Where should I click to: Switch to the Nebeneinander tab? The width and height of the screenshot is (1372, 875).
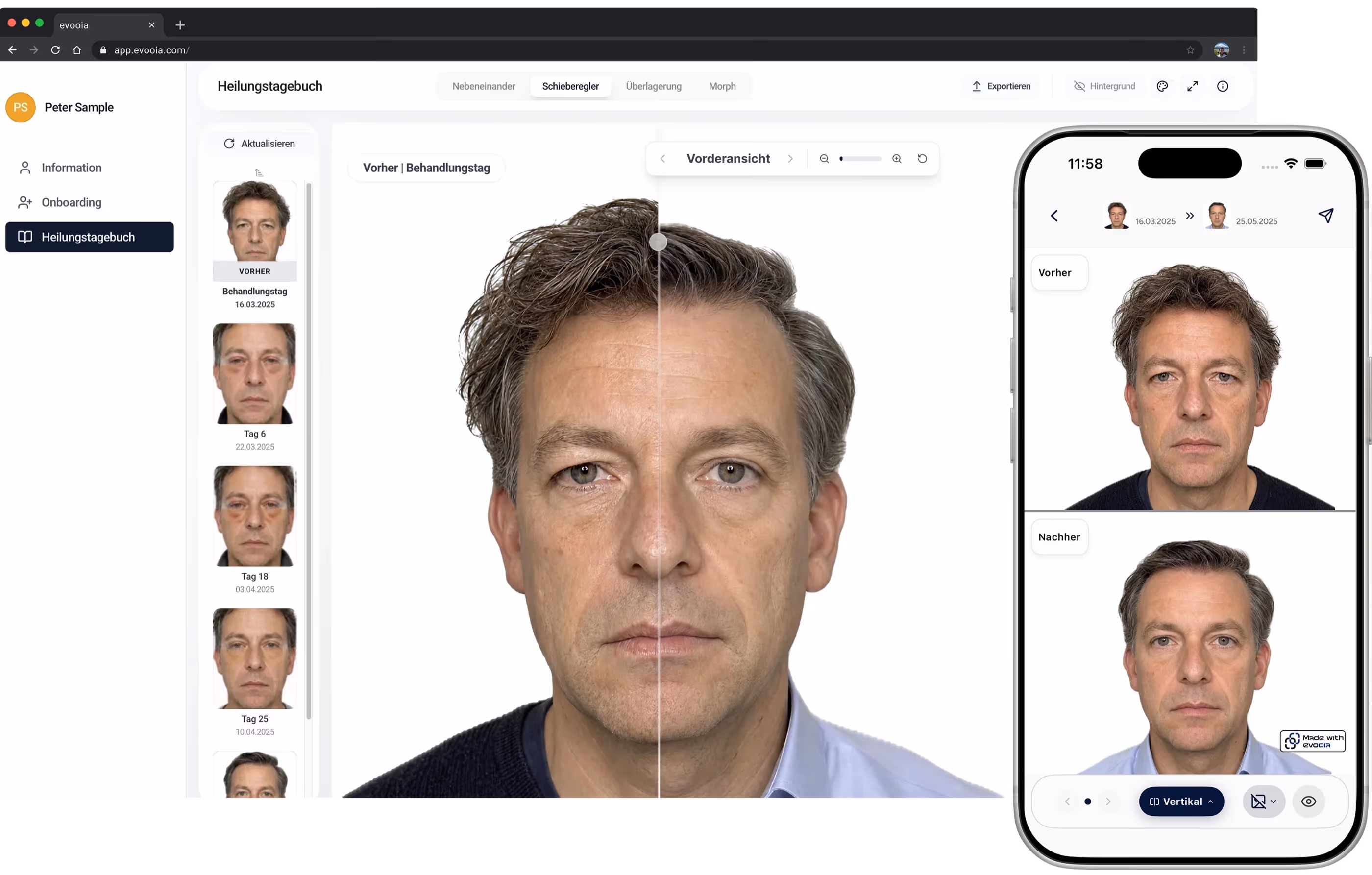click(x=483, y=86)
